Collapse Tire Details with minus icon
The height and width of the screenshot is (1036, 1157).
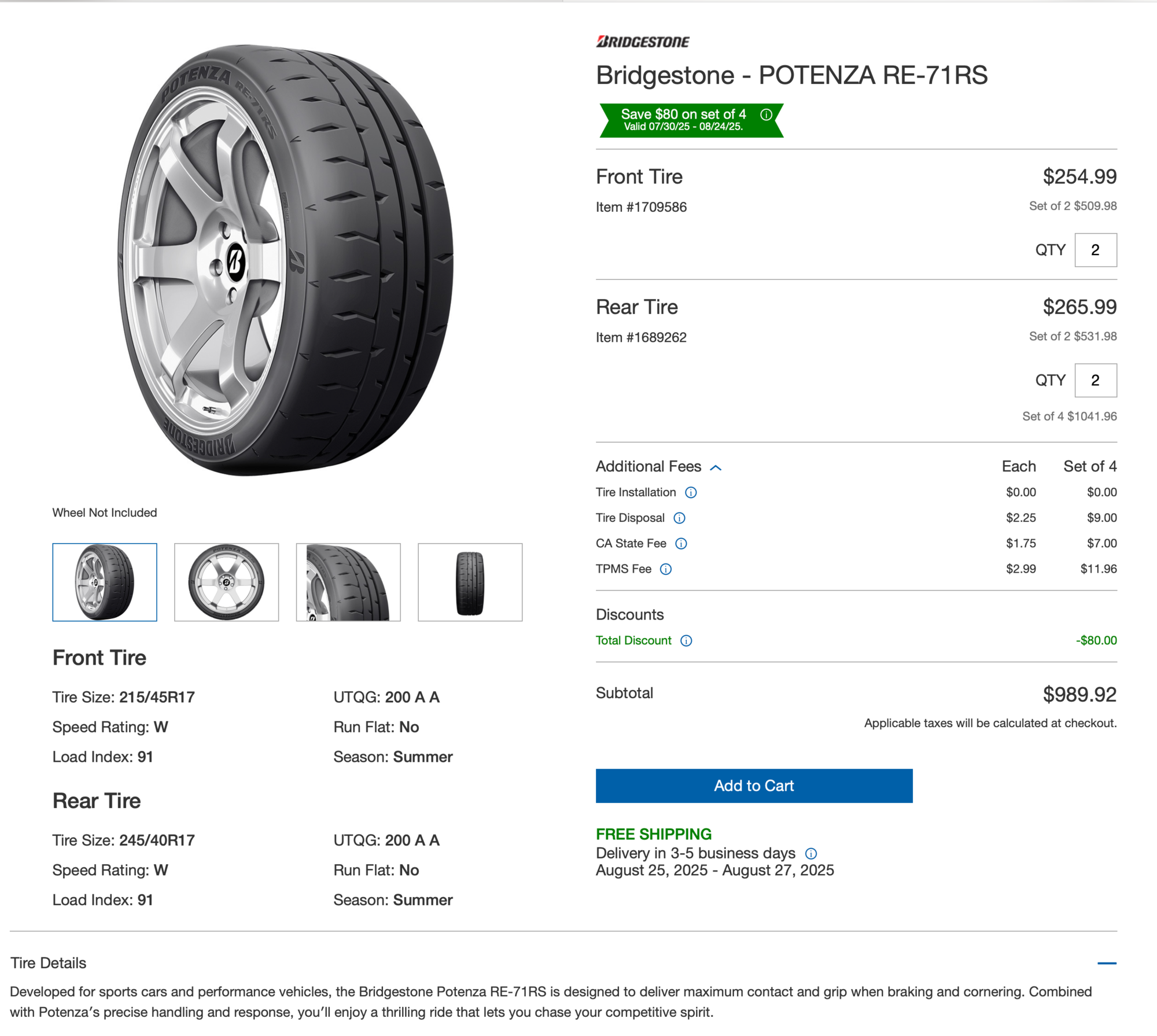[1107, 963]
